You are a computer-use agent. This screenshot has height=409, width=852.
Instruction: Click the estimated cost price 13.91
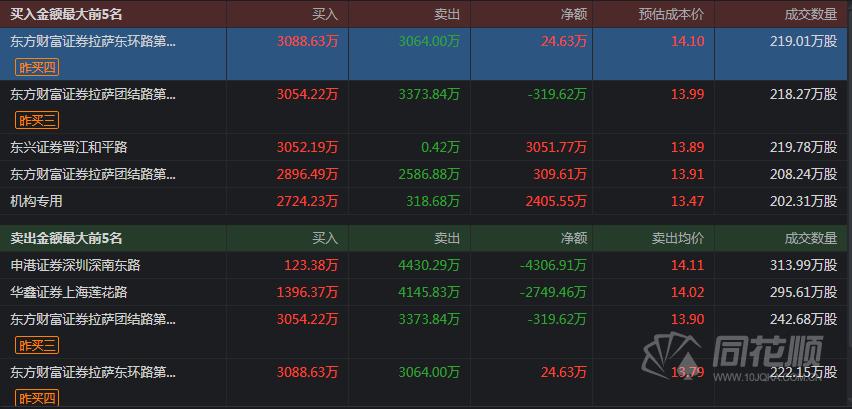click(687, 174)
